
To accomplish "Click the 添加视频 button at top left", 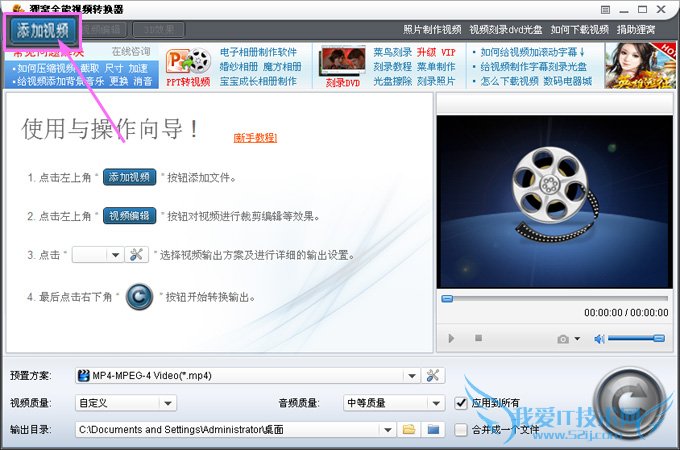I will tap(42, 30).
